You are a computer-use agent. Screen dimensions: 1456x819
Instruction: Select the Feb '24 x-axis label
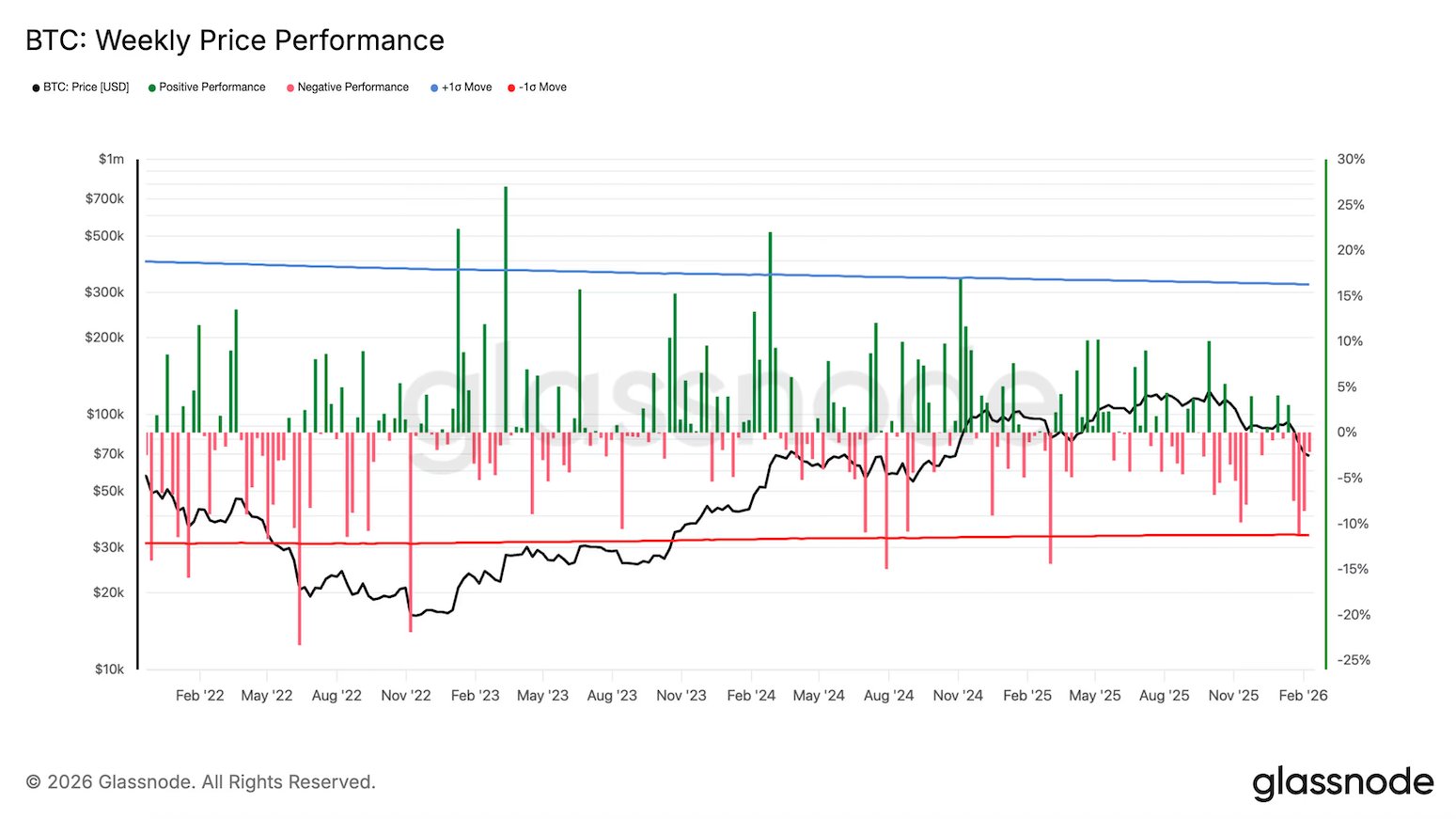pyautogui.click(x=751, y=696)
